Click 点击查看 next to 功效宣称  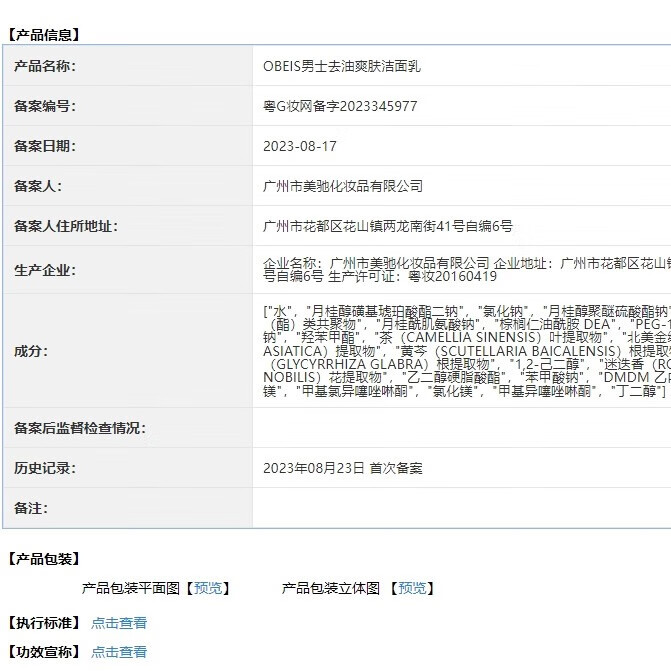tap(119, 652)
